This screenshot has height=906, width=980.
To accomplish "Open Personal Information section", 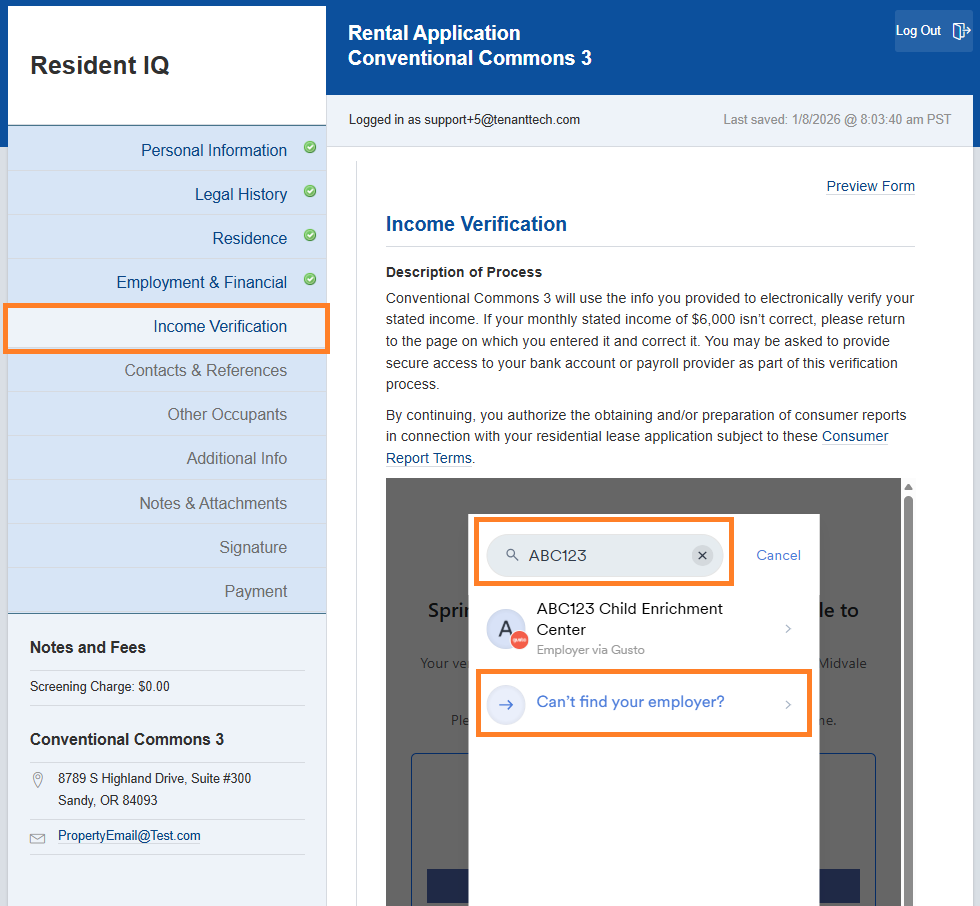I will tap(214, 151).
